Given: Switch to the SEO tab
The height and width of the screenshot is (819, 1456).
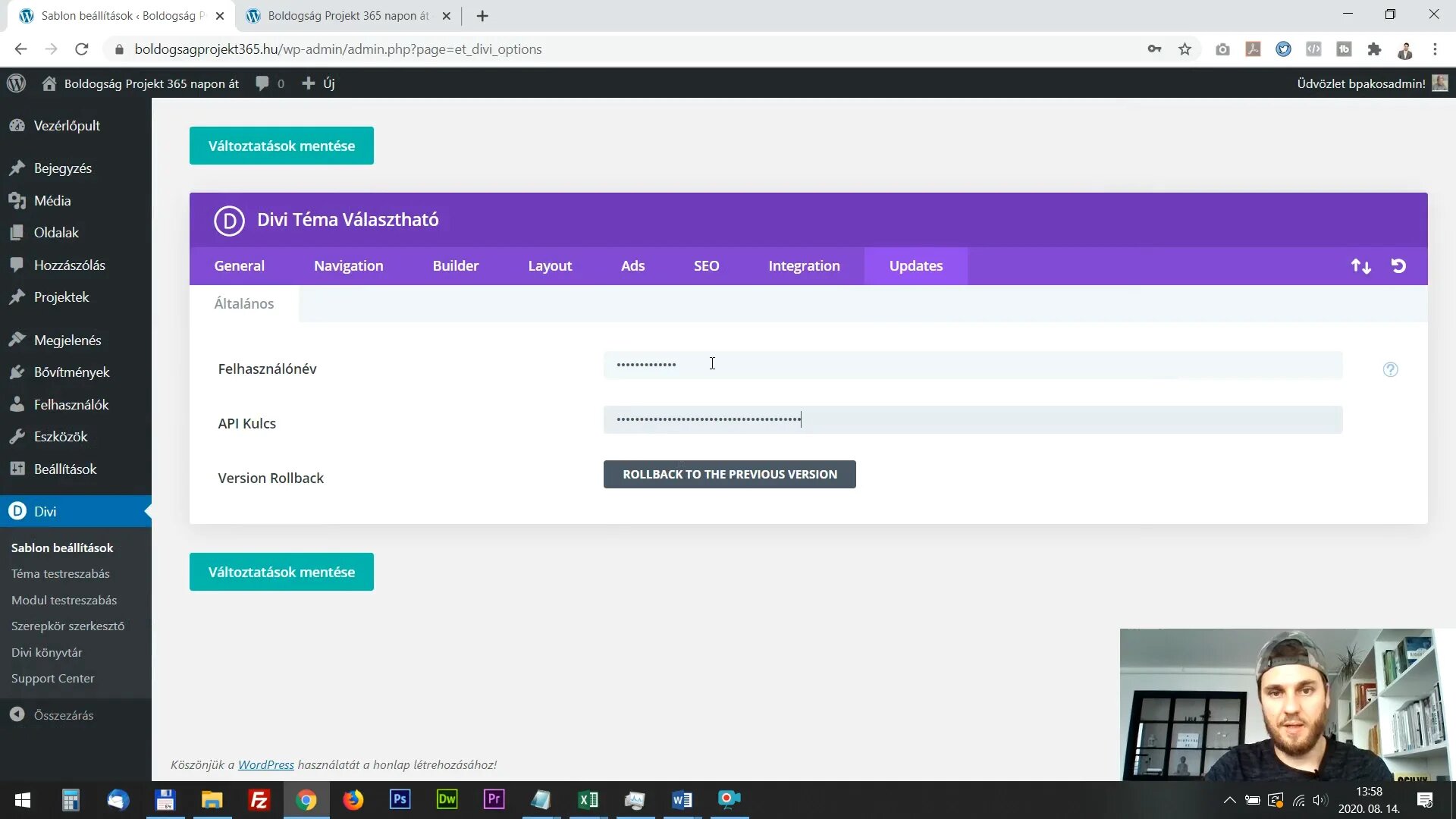Looking at the screenshot, I should coord(707,266).
